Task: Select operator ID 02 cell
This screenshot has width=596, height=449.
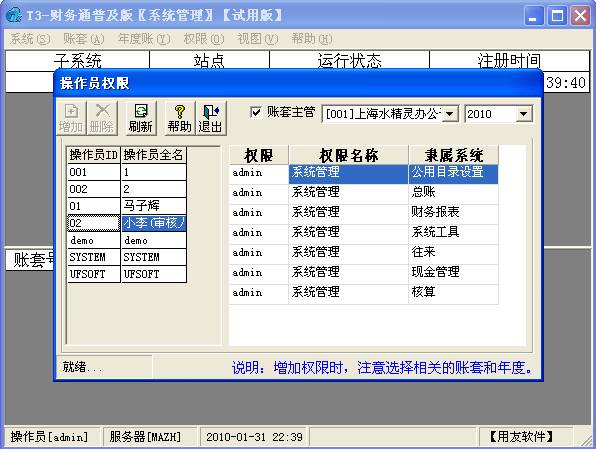Action: click(x=94, y=223)
